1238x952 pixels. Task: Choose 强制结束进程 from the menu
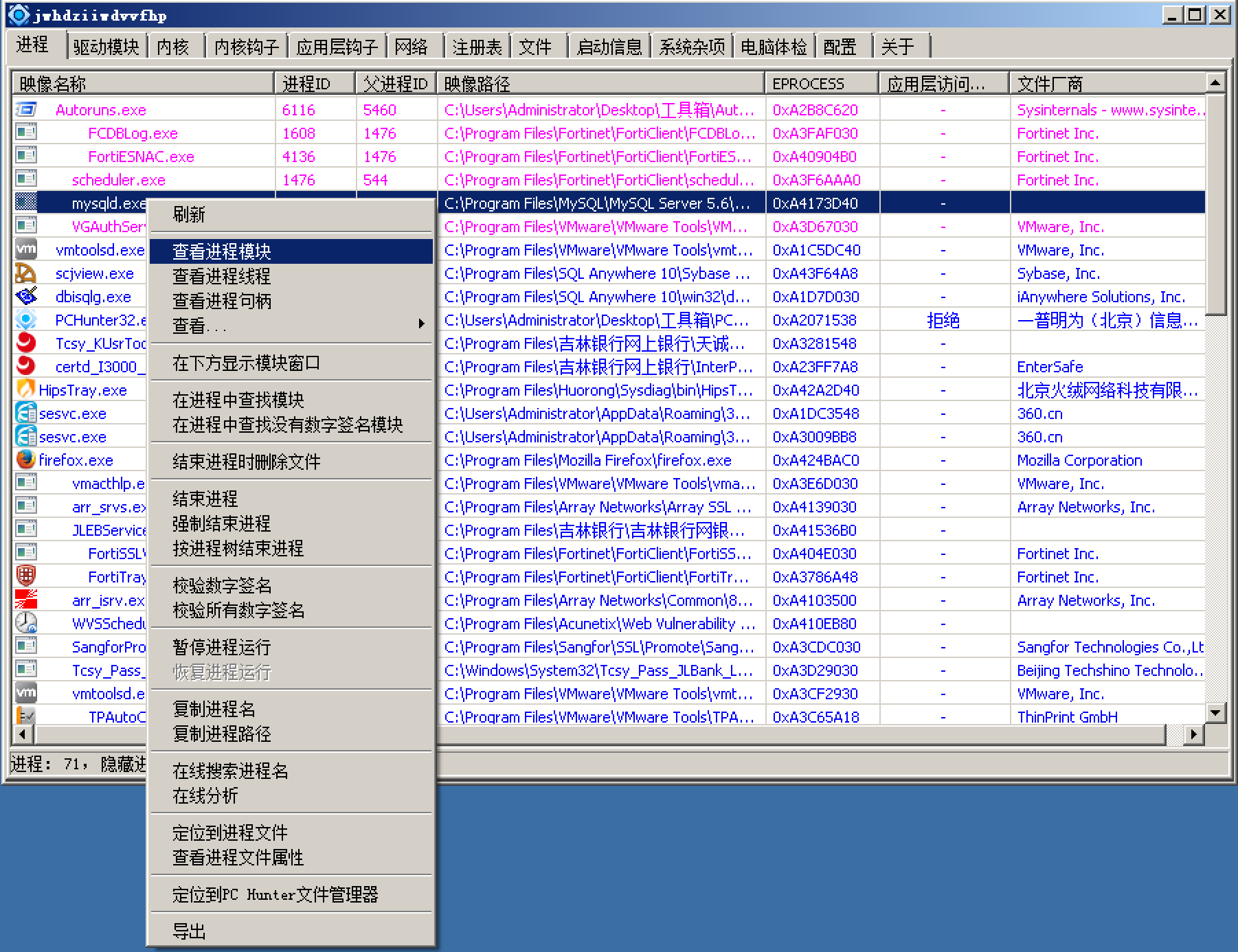[x=291, y=523]
